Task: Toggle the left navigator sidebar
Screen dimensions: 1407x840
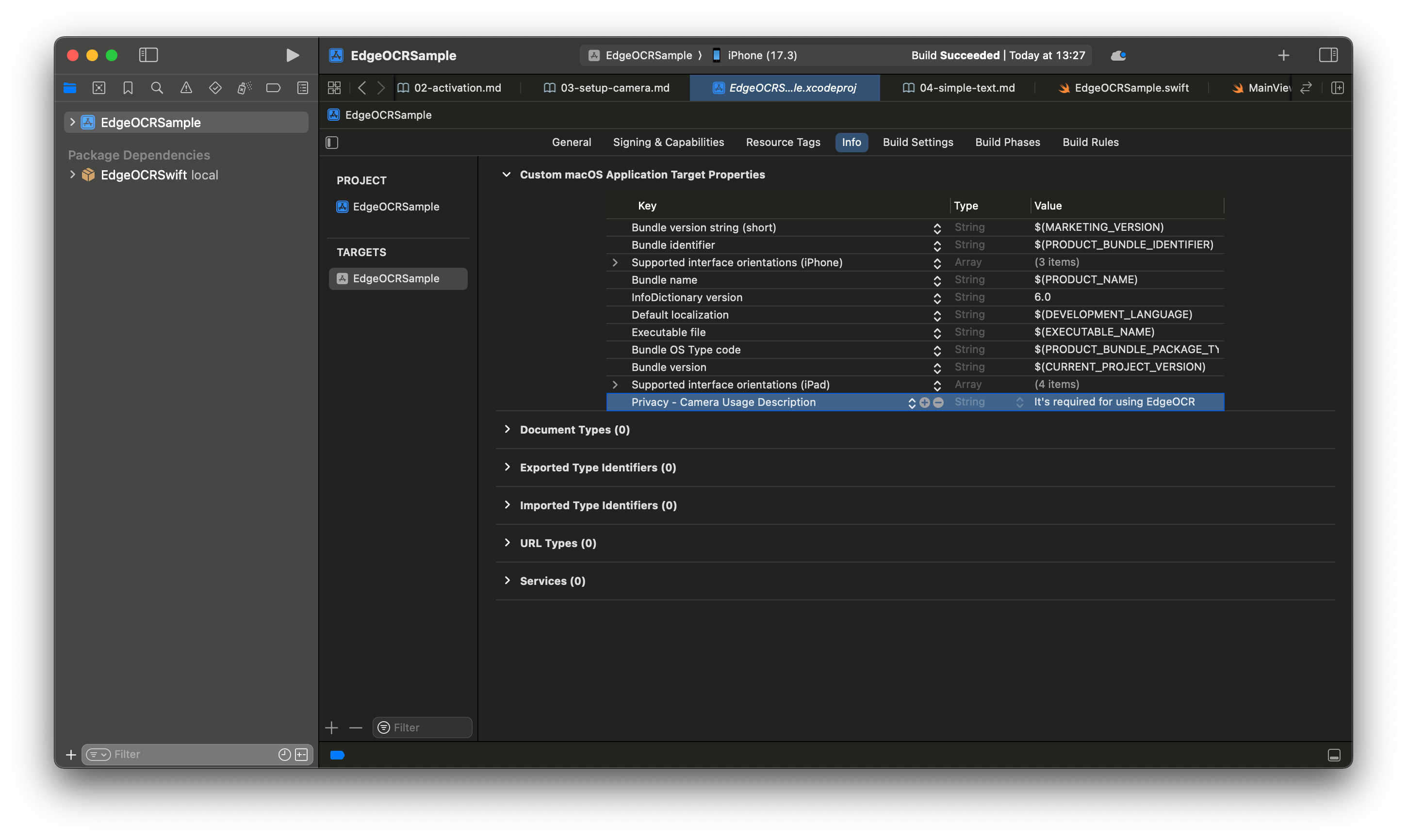Action: coord(148,55)
